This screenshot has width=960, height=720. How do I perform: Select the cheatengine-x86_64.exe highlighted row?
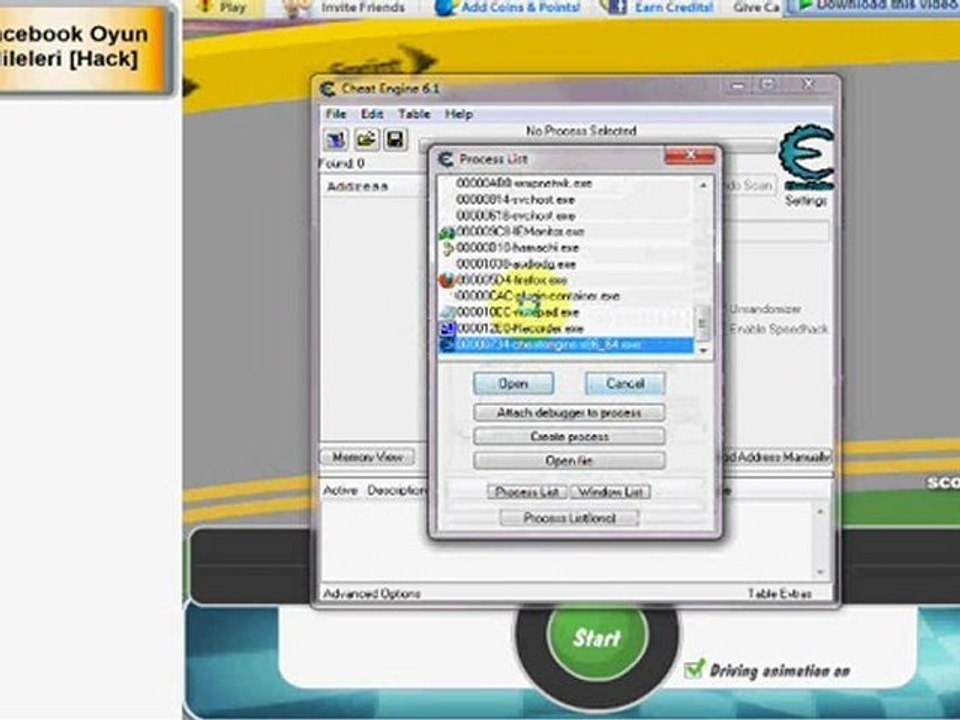[567, 345]
